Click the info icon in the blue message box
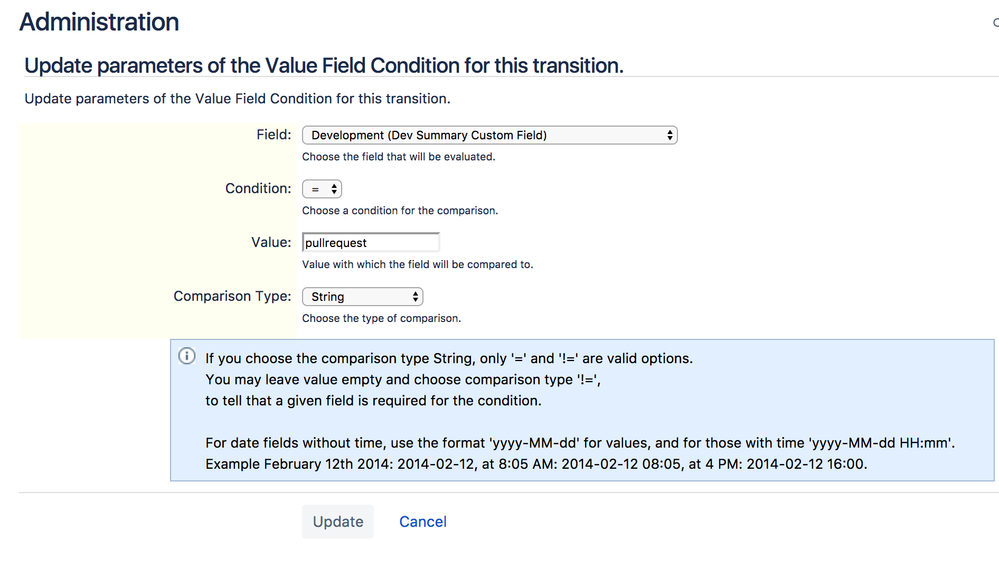 coord(187,356)
